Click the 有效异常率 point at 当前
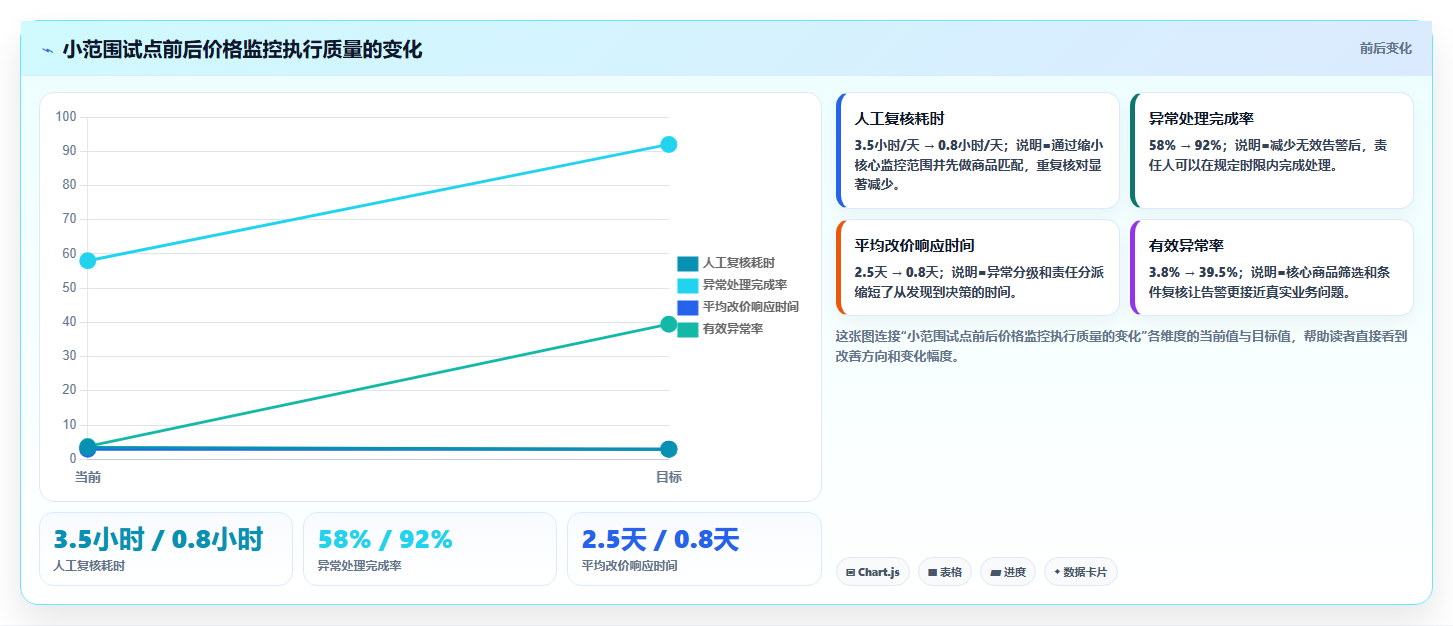1453x626 pixels. pos(88,446)
